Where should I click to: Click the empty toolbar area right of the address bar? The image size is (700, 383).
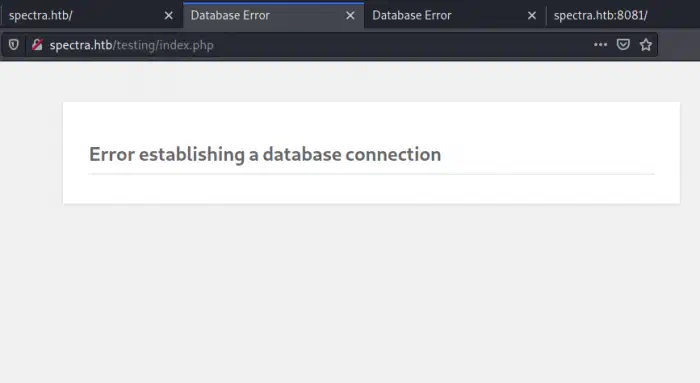click(x=679, y=45)
